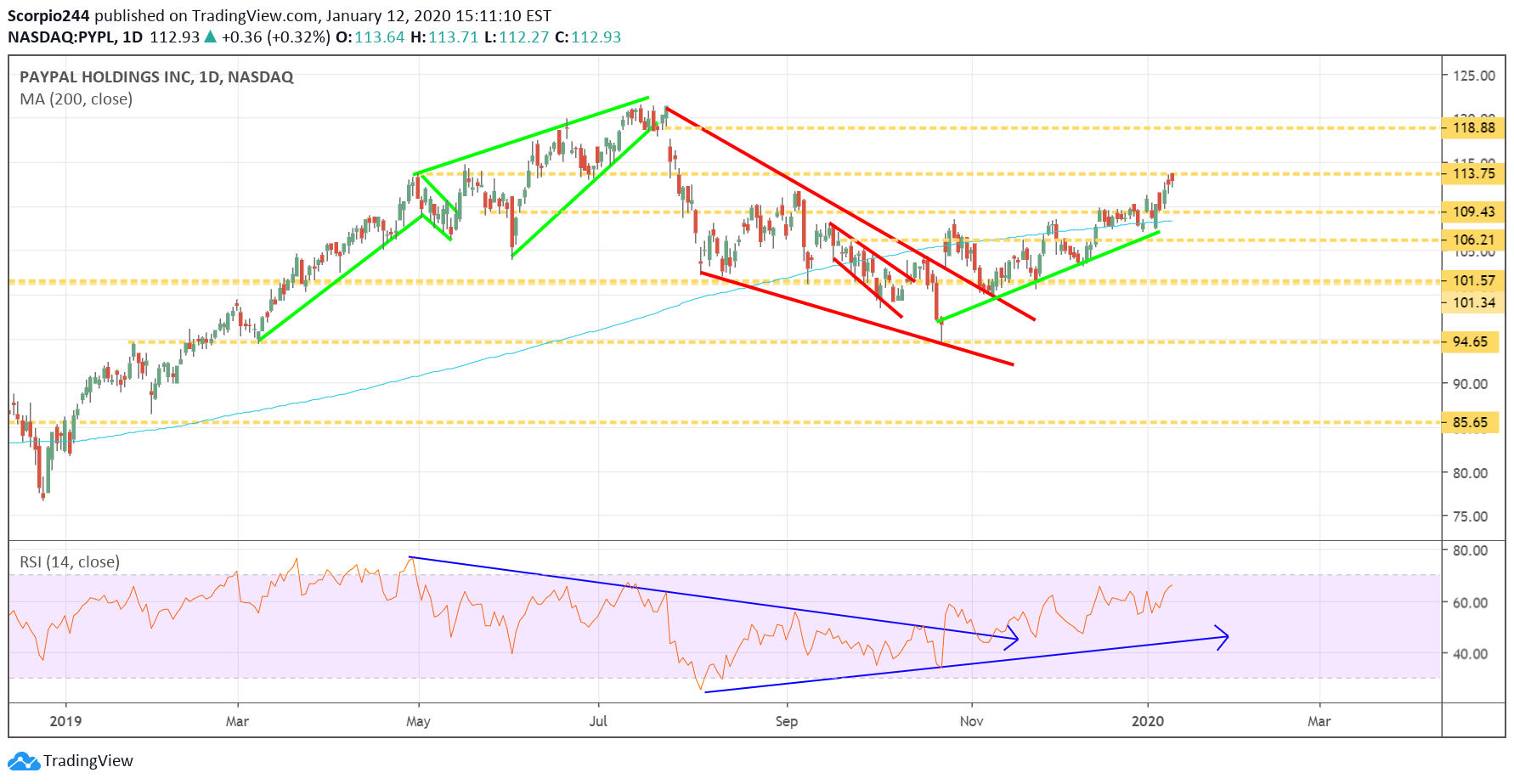Click the O:113.64 open price value

(370, 37)
